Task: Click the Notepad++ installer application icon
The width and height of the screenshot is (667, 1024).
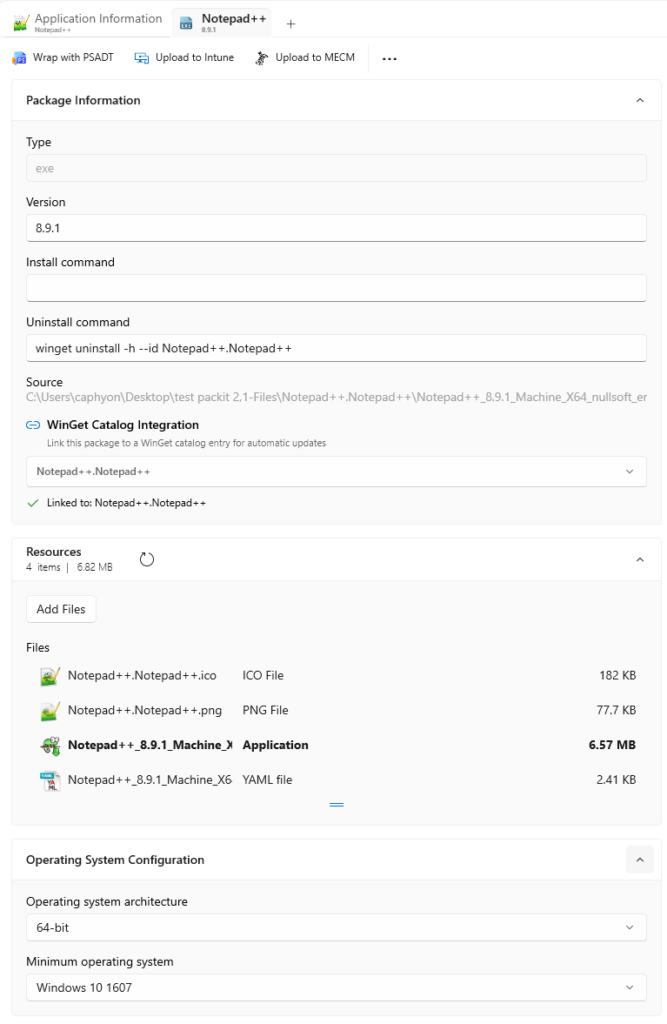Action: [x=50, y=745]
